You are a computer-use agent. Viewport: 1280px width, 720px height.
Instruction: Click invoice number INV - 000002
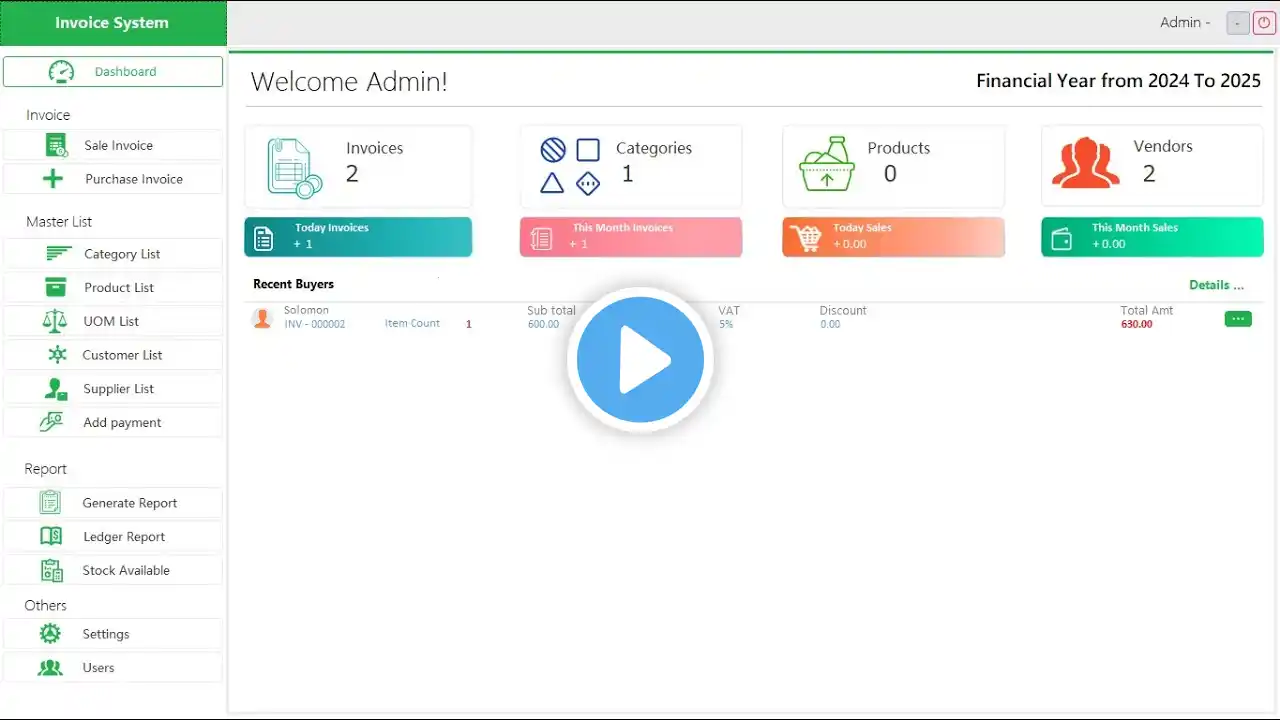pyautogui.click(x=315, y=324)
